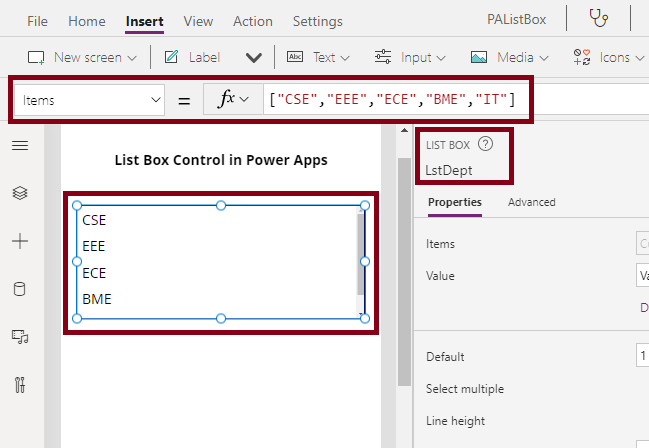Select CSE in the list box
649x448 pixels.
pos(94,220)
